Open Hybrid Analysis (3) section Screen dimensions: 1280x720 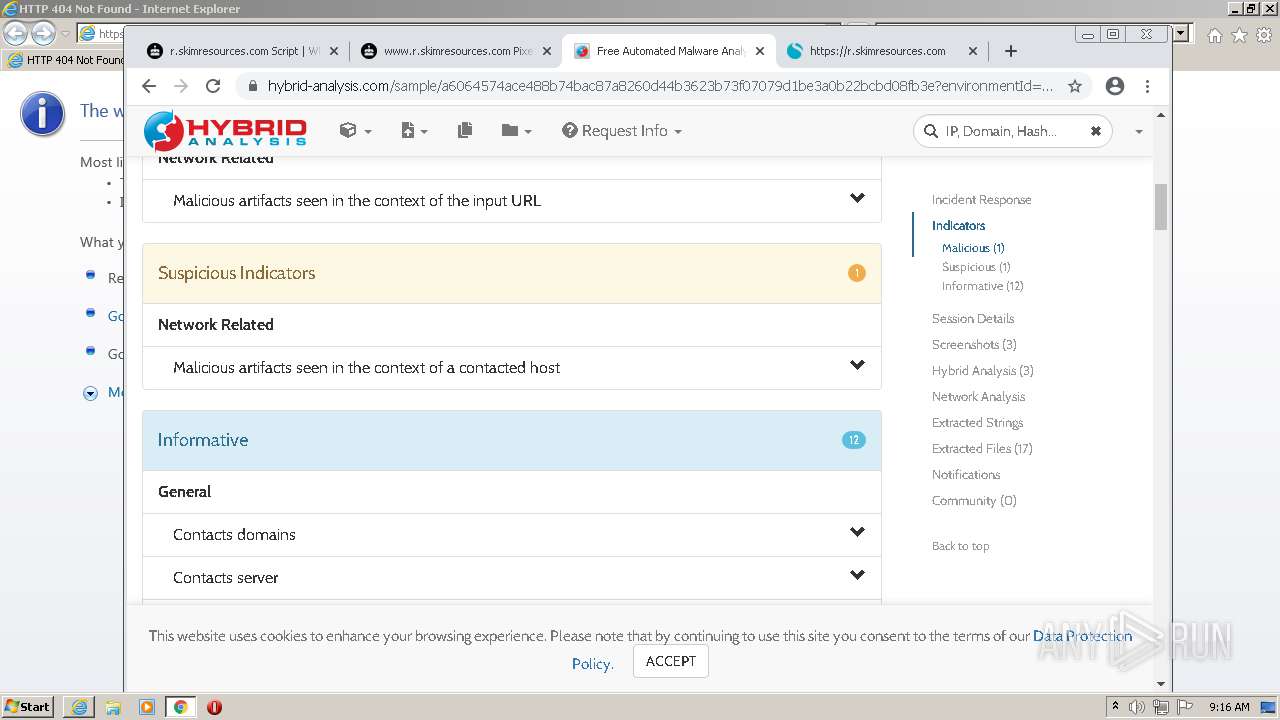coord(983,371)
